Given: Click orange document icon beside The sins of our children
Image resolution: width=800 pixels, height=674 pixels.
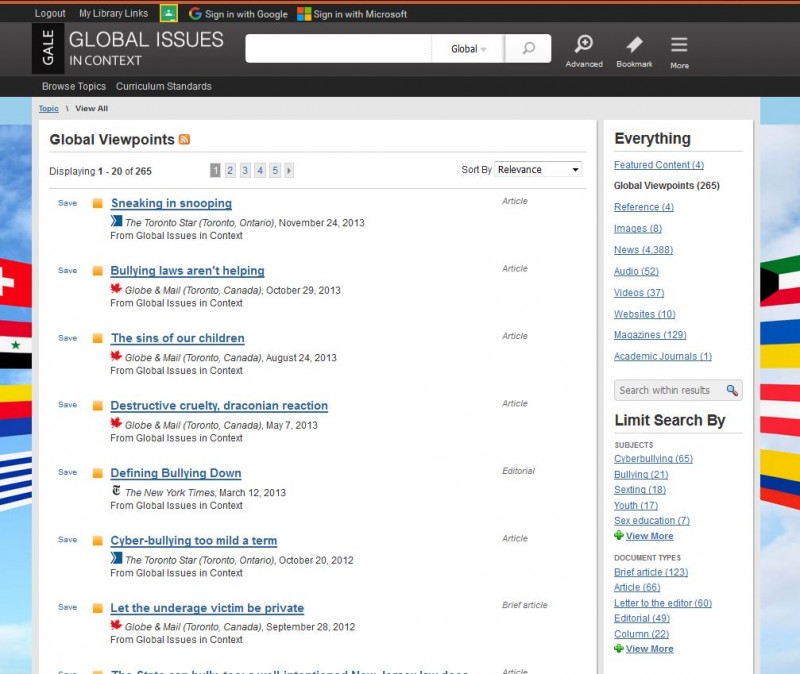Looking at the screenshot, I should (97, 338).
